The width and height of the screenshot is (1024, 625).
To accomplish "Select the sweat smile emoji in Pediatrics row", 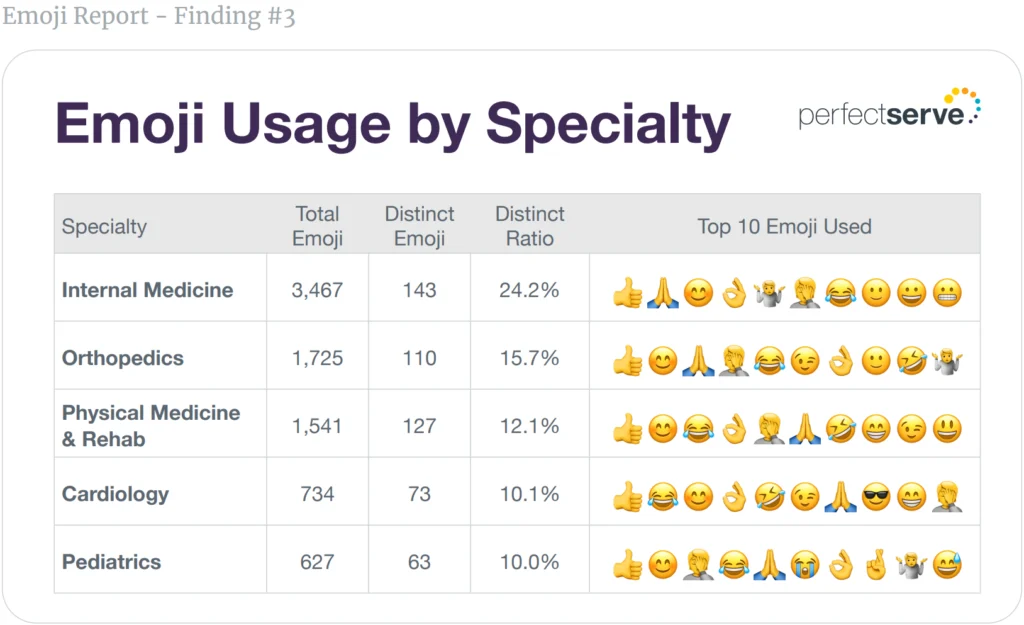I will point(946,563).
